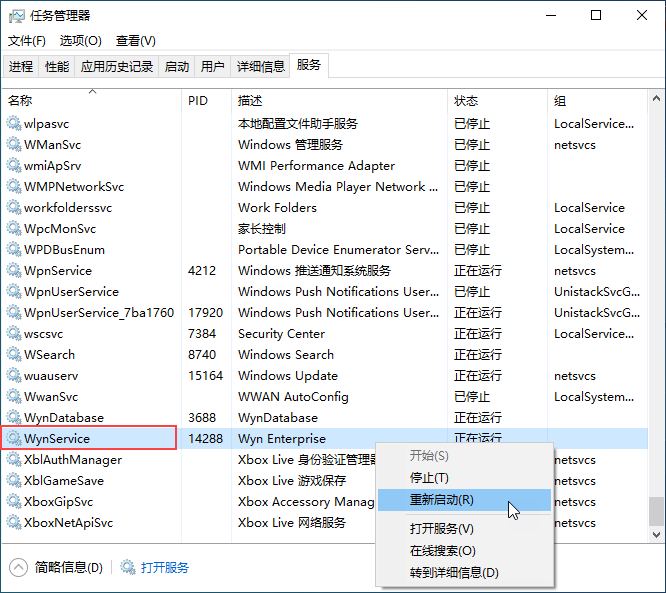Click the gear icon beside WSearch service
Screen dimensions: 666x593
click(14, 355)
